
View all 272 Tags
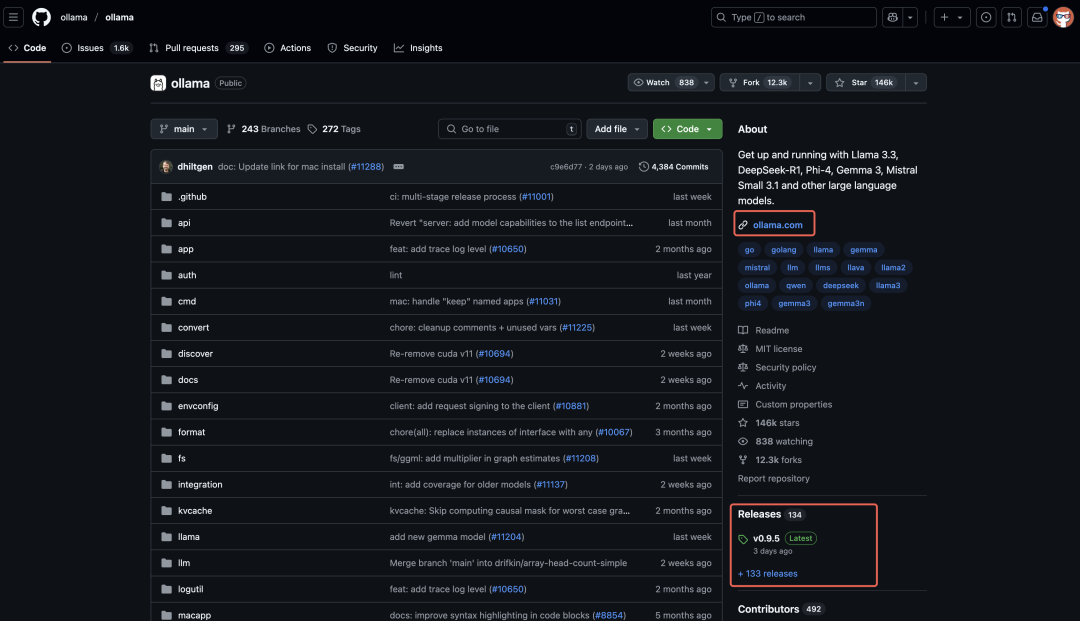(x=334, y=129)
